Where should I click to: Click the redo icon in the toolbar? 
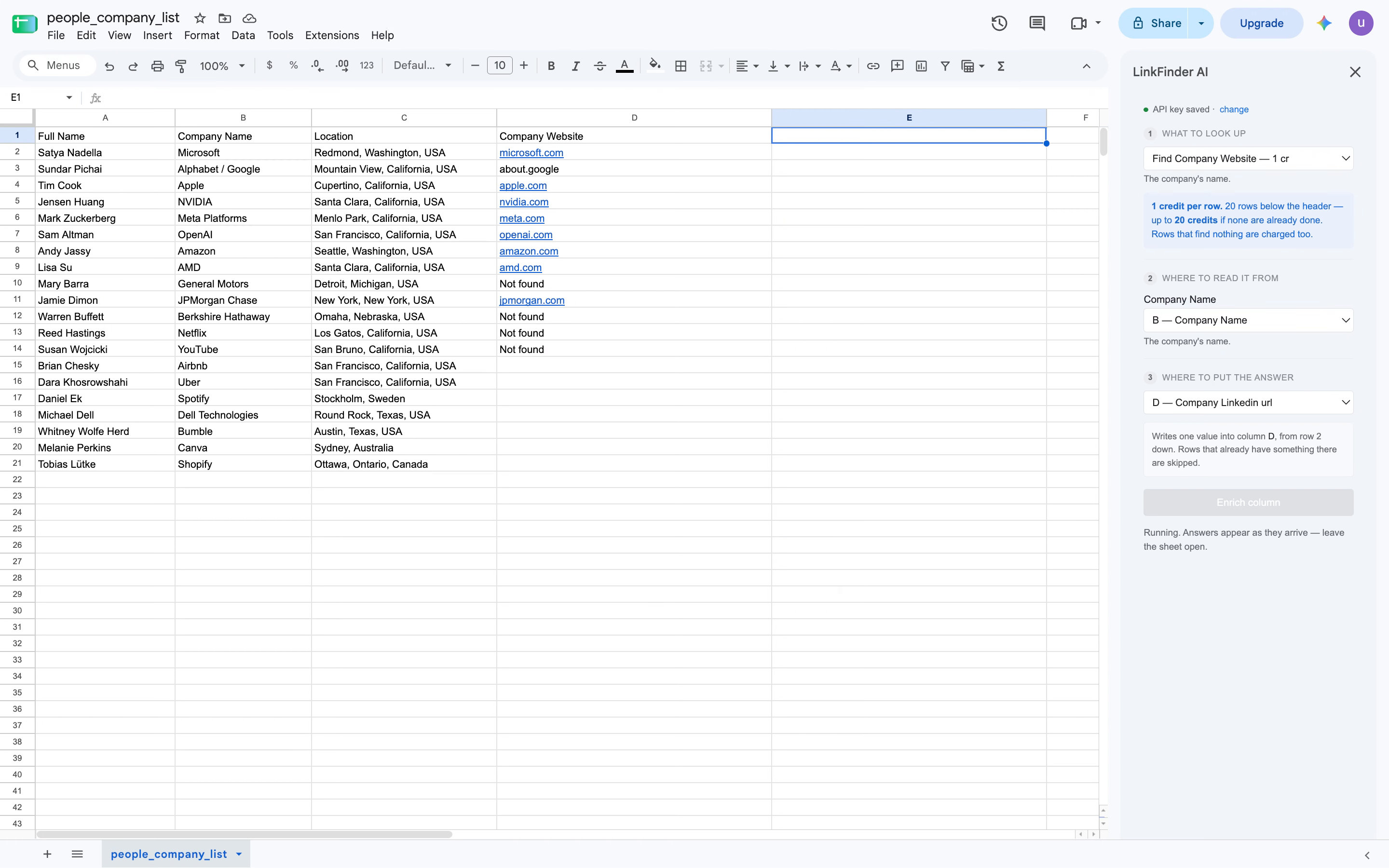tap(133, 66)
